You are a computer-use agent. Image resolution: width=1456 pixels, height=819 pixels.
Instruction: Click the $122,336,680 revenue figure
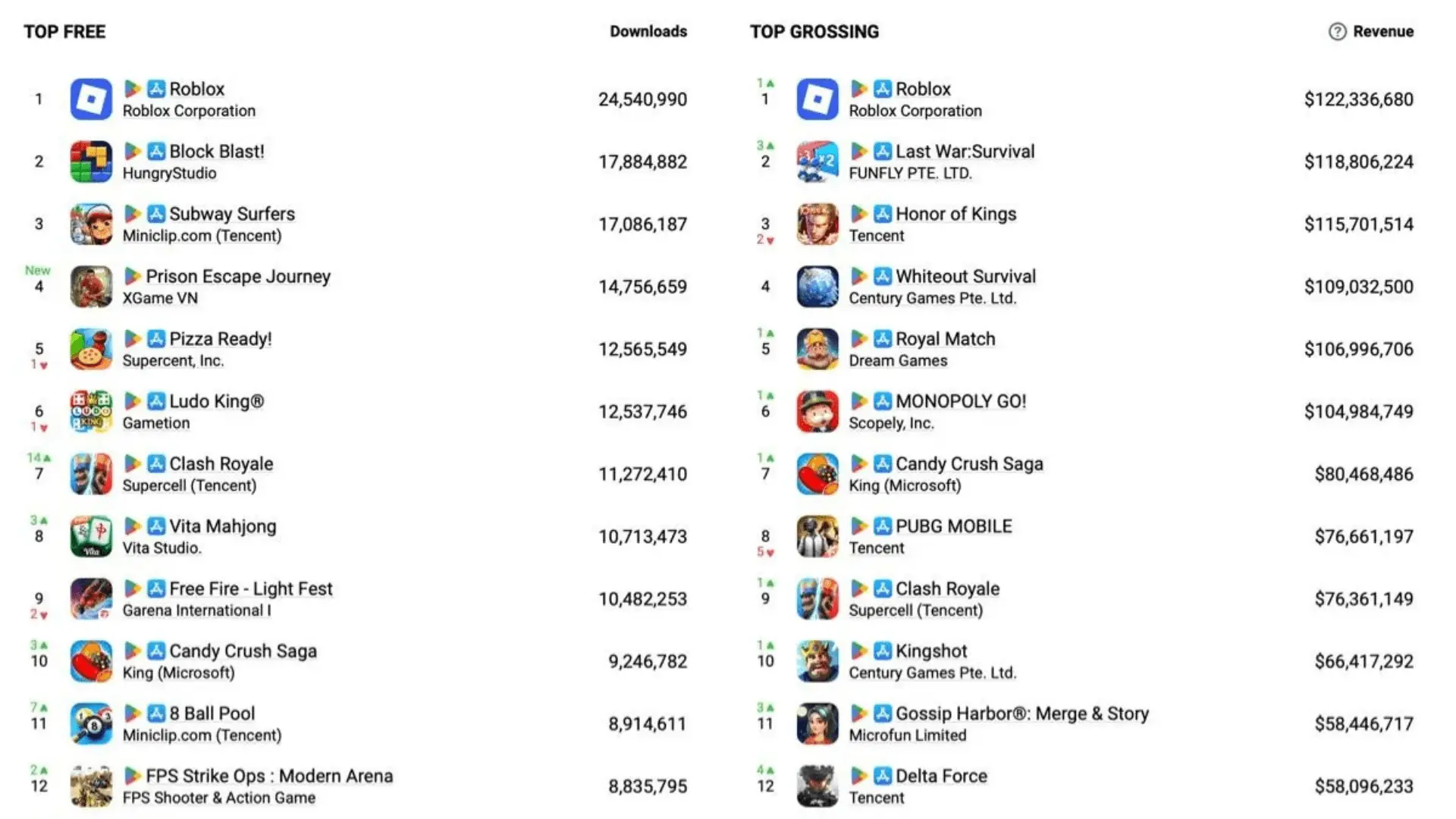click(1358, 99)
